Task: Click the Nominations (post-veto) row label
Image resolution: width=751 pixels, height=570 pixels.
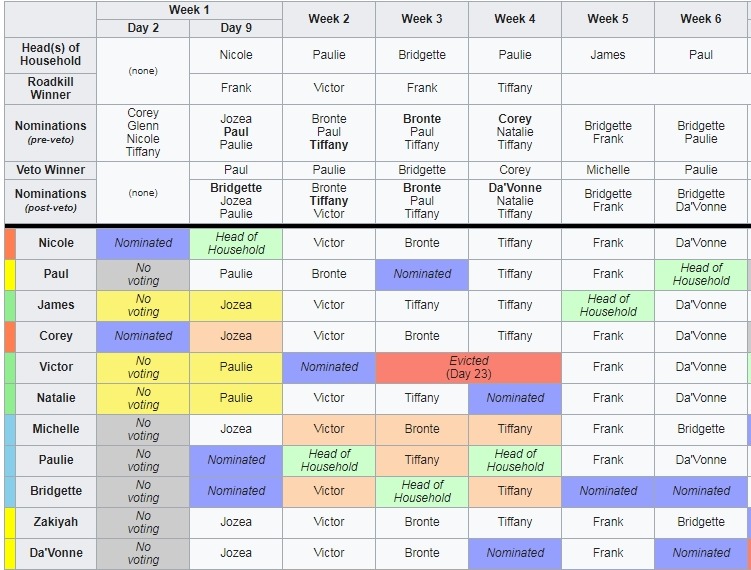Action: pyautogui.click(x=50, y=201)
